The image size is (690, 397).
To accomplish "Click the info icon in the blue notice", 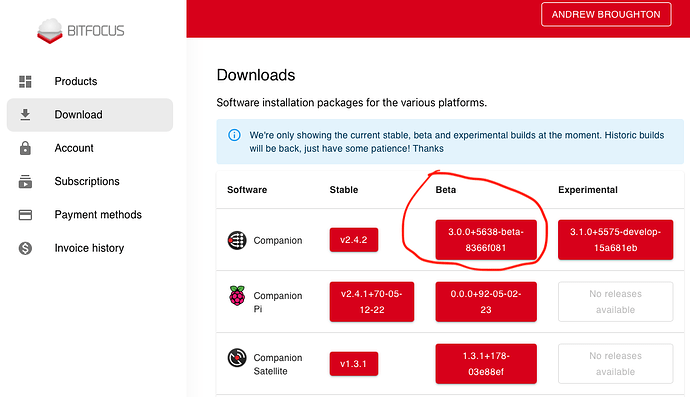I will pyautogui.click(x=234, y=135).
